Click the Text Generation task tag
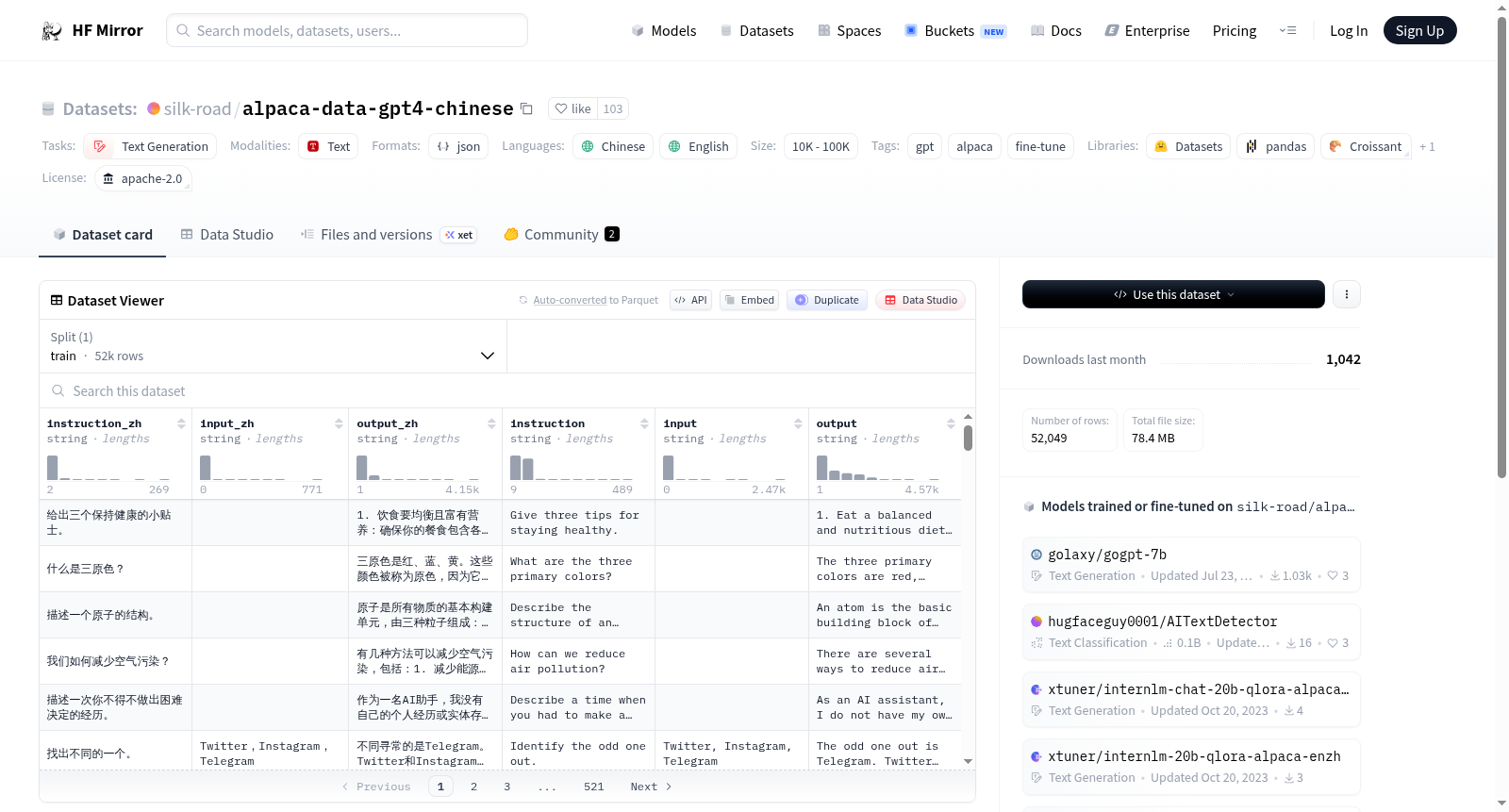 click(150, 146)
